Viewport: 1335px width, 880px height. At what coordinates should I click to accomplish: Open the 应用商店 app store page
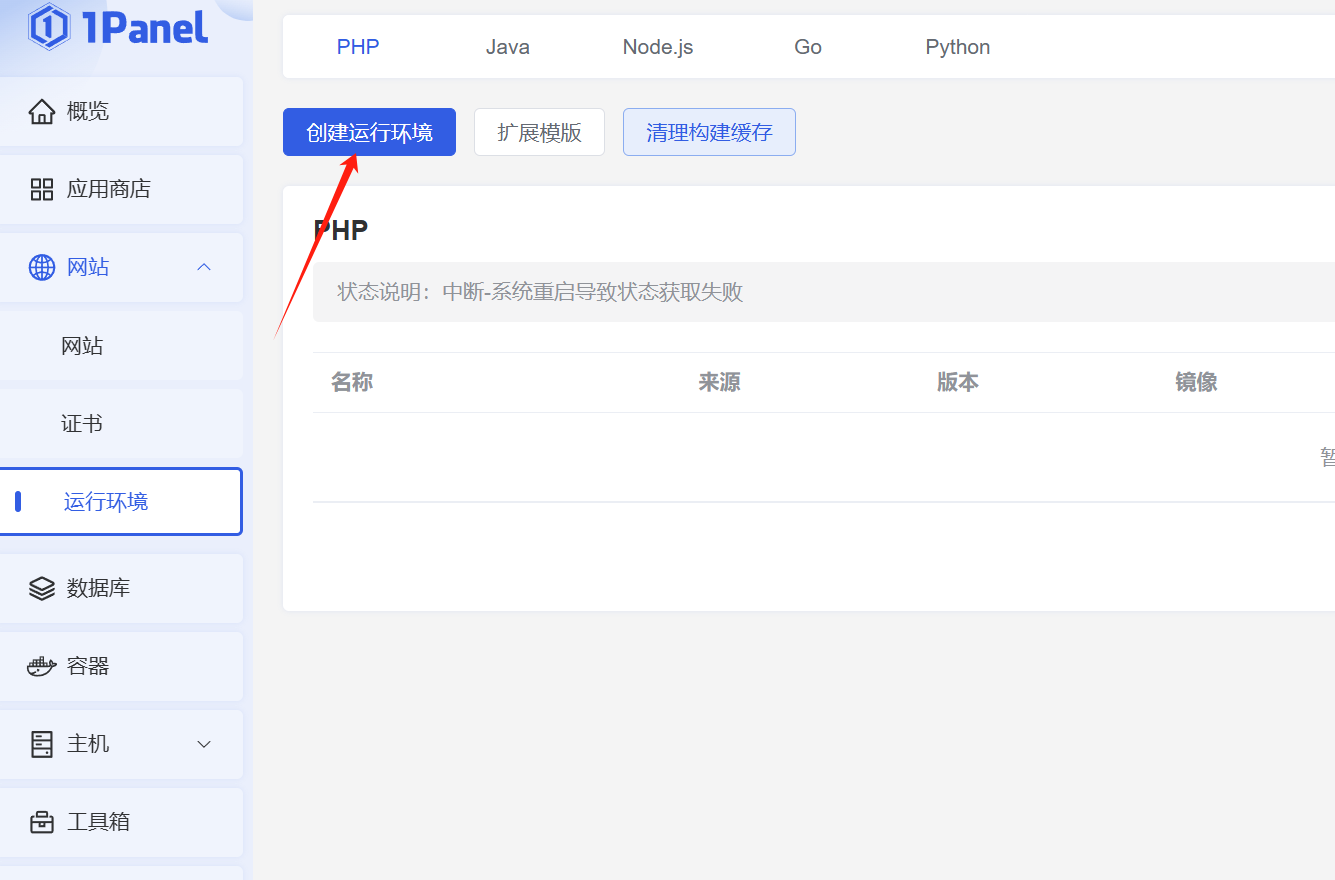pyautogui.click(x=121, y=189)
